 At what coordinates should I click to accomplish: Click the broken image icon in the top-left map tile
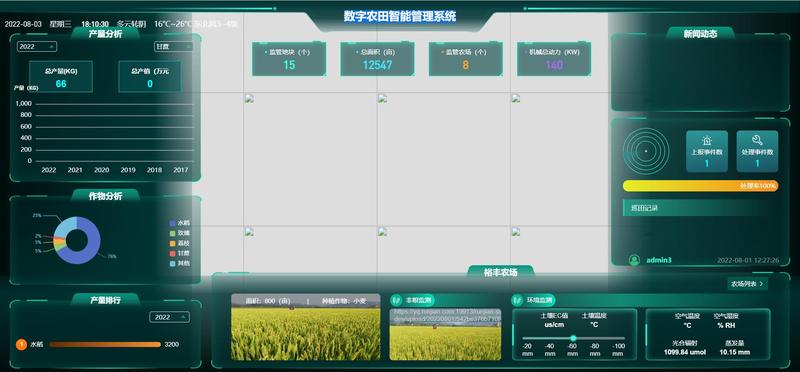tap(249, 99)
